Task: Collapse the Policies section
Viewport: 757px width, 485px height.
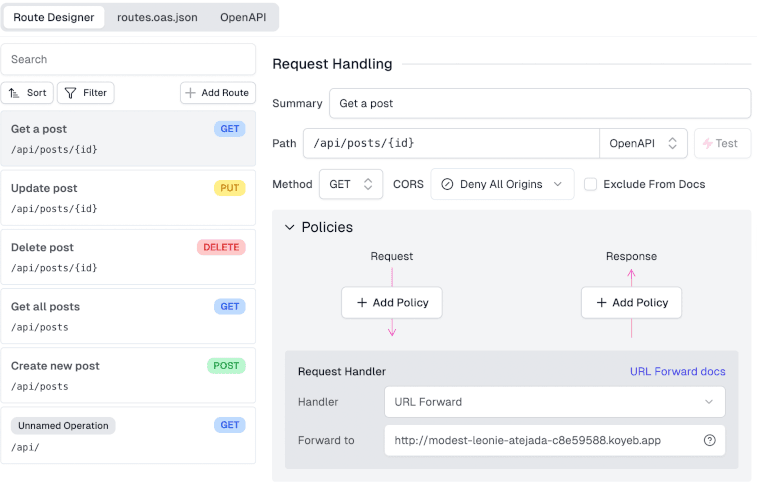Action: (x=290, y=227)
